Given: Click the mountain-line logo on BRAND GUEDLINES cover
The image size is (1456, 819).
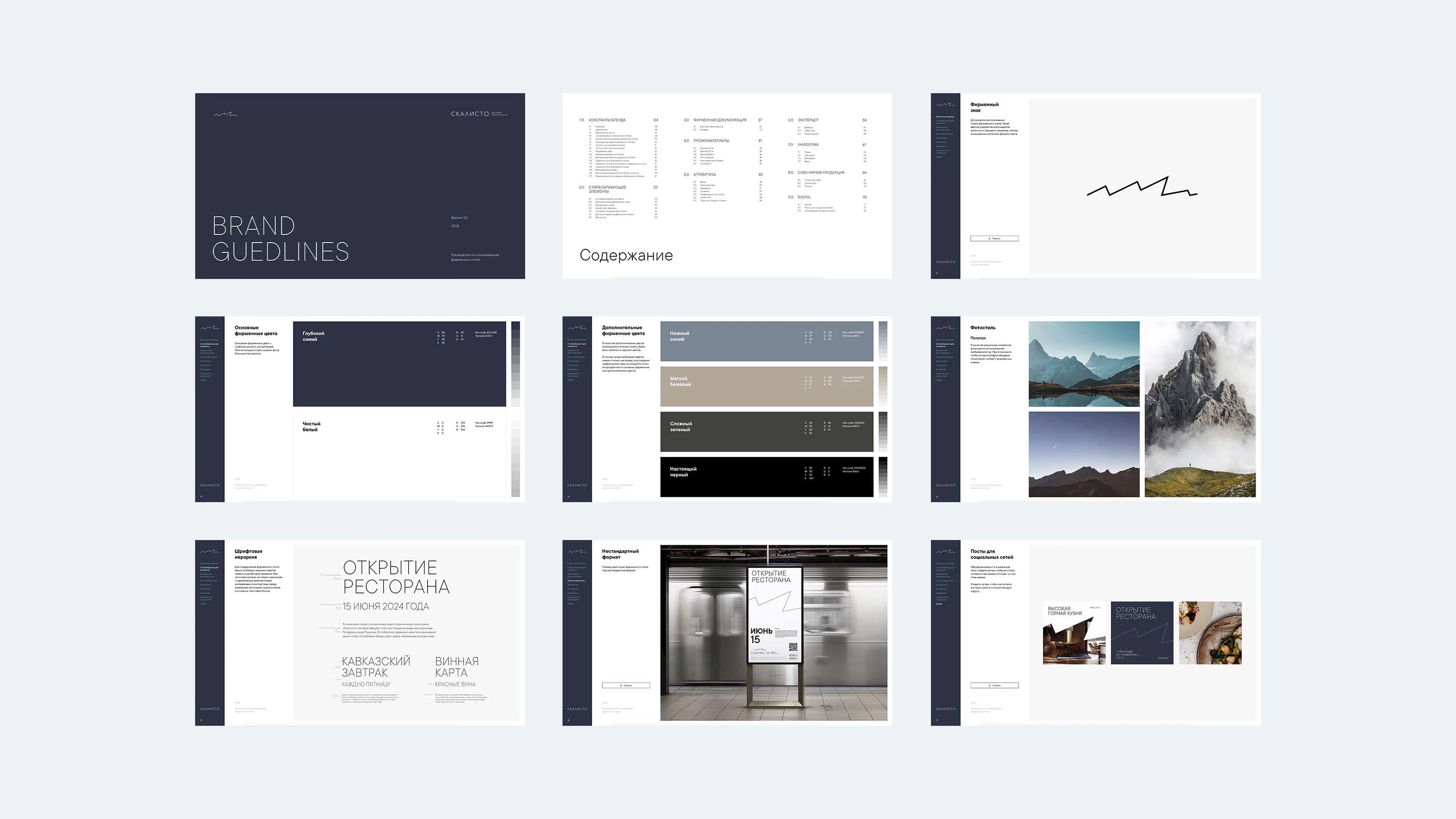Looking at the screenshot, I should (225, 114).
